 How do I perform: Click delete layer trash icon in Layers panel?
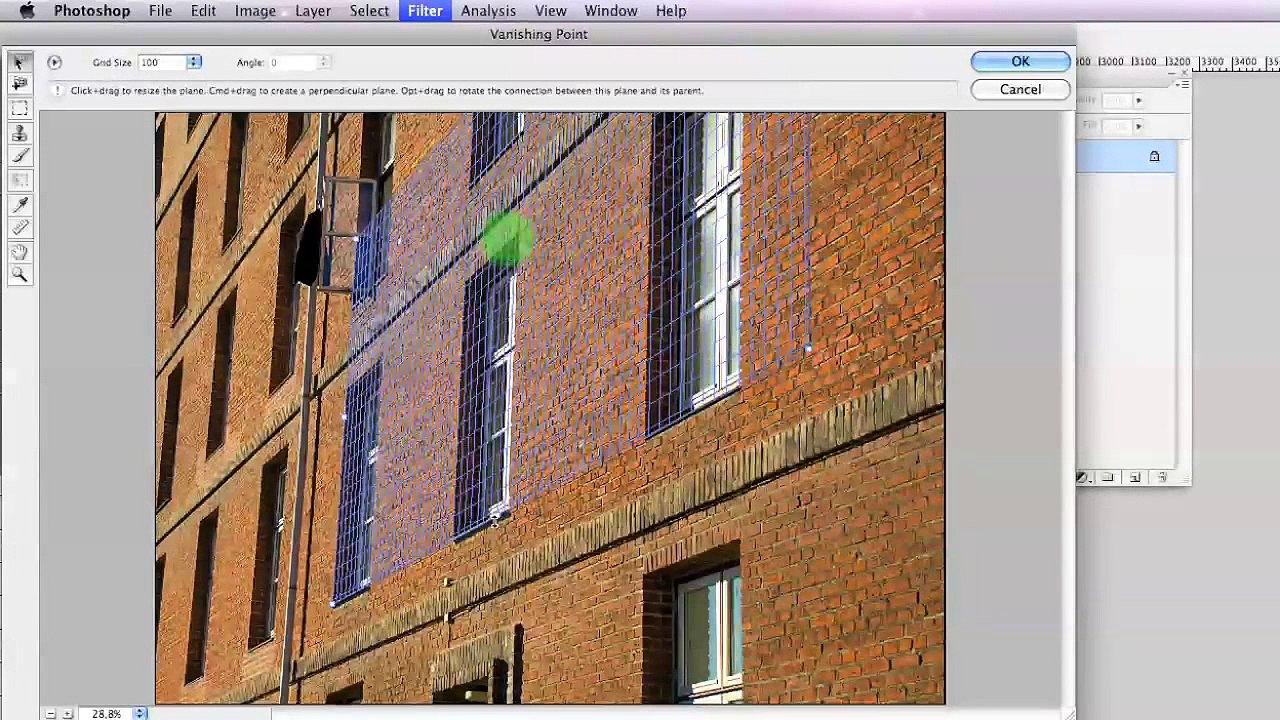click(x=1162, y=478)
